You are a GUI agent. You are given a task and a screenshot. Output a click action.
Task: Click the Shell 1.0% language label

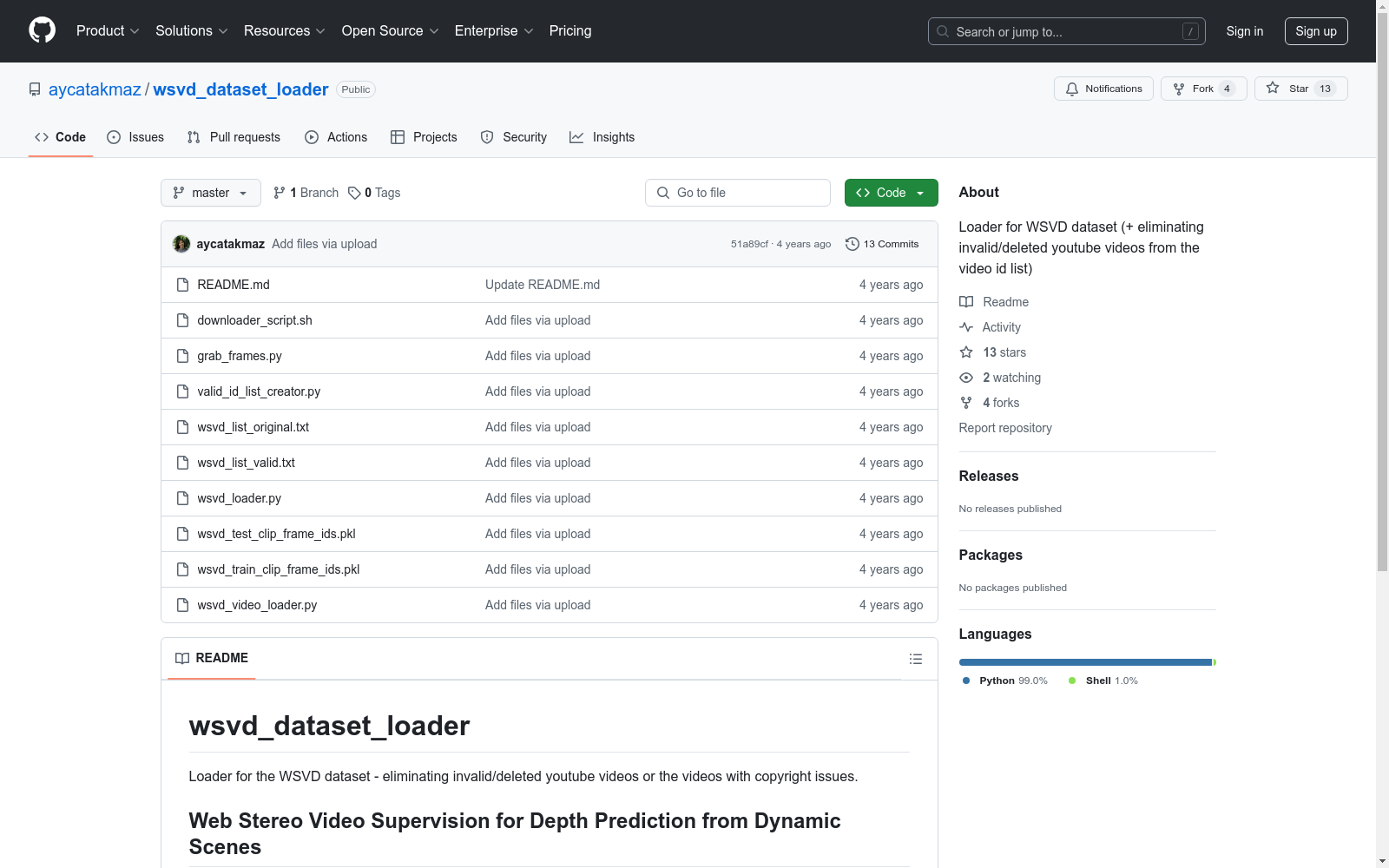[1103, 681]
